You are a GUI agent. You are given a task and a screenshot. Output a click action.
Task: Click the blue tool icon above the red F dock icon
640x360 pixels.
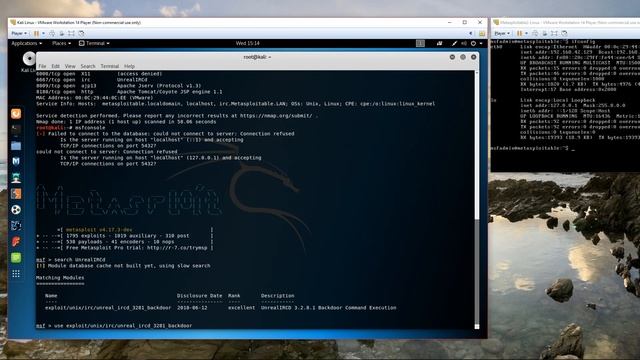coord(16,226)
